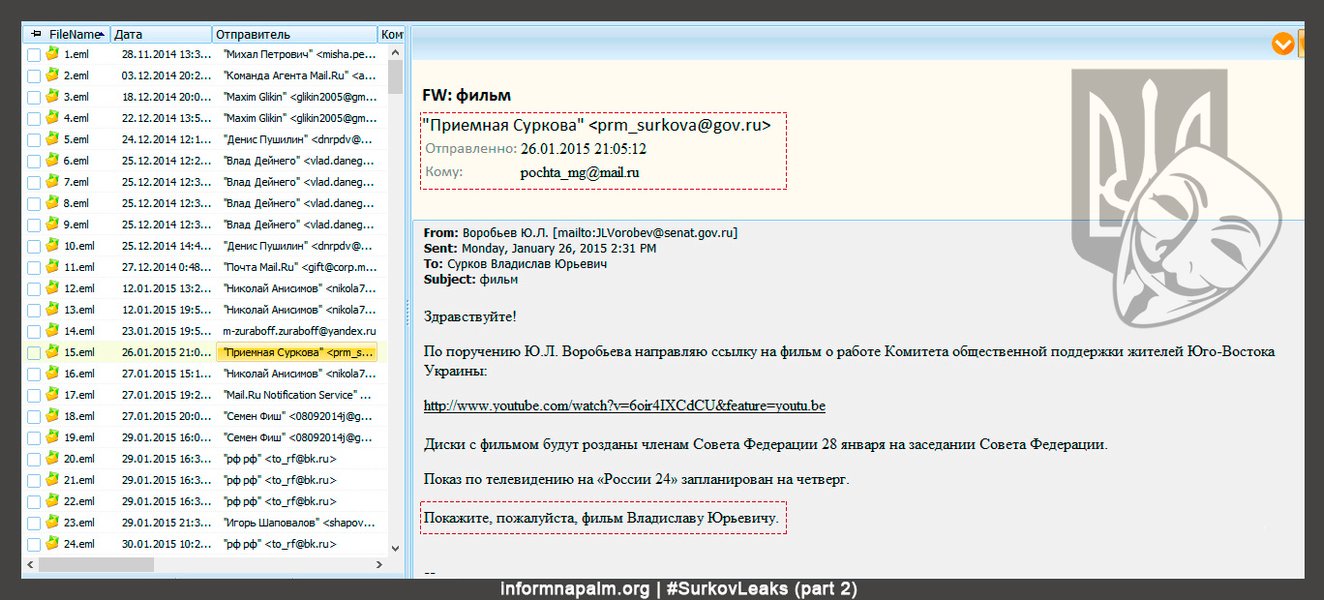Click the email icon of highlighted 15.eml
The image size is (1324, 600).
click(52, 352)
